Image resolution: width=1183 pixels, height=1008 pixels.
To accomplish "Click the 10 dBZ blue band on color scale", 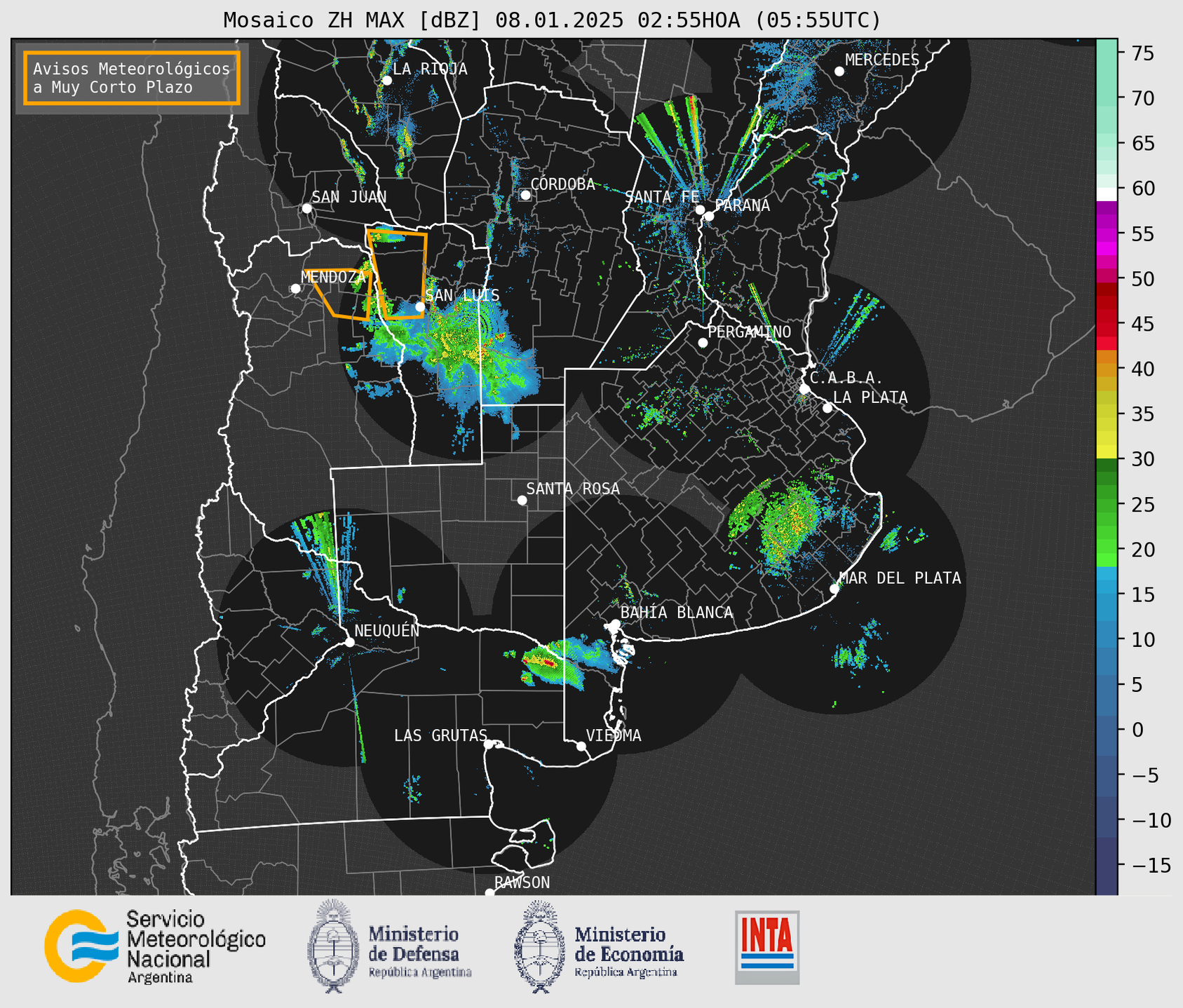I will pyautogui.click(x=1107, y=639).
